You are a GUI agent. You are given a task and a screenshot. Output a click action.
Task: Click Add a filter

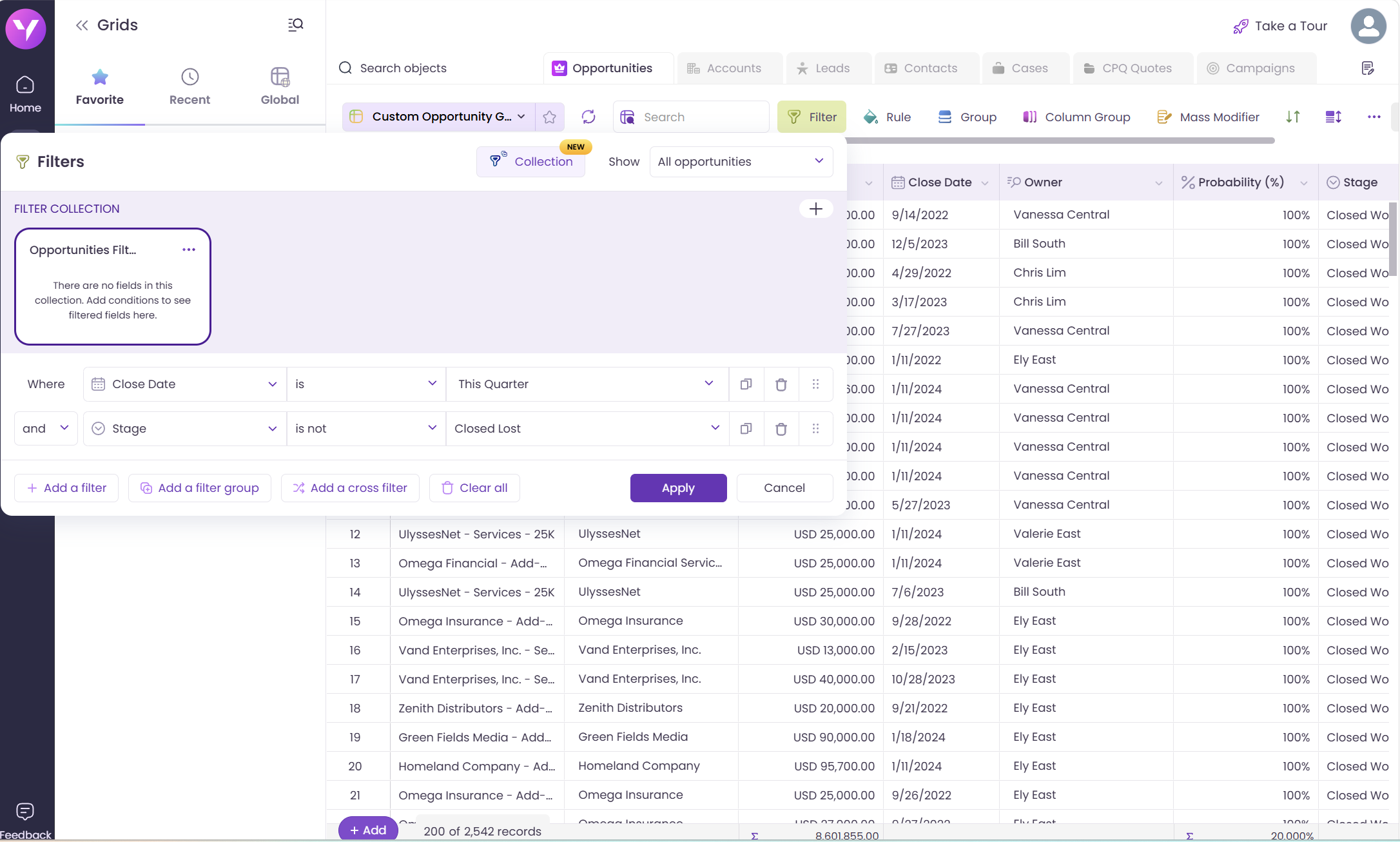[x=66, y=488]
